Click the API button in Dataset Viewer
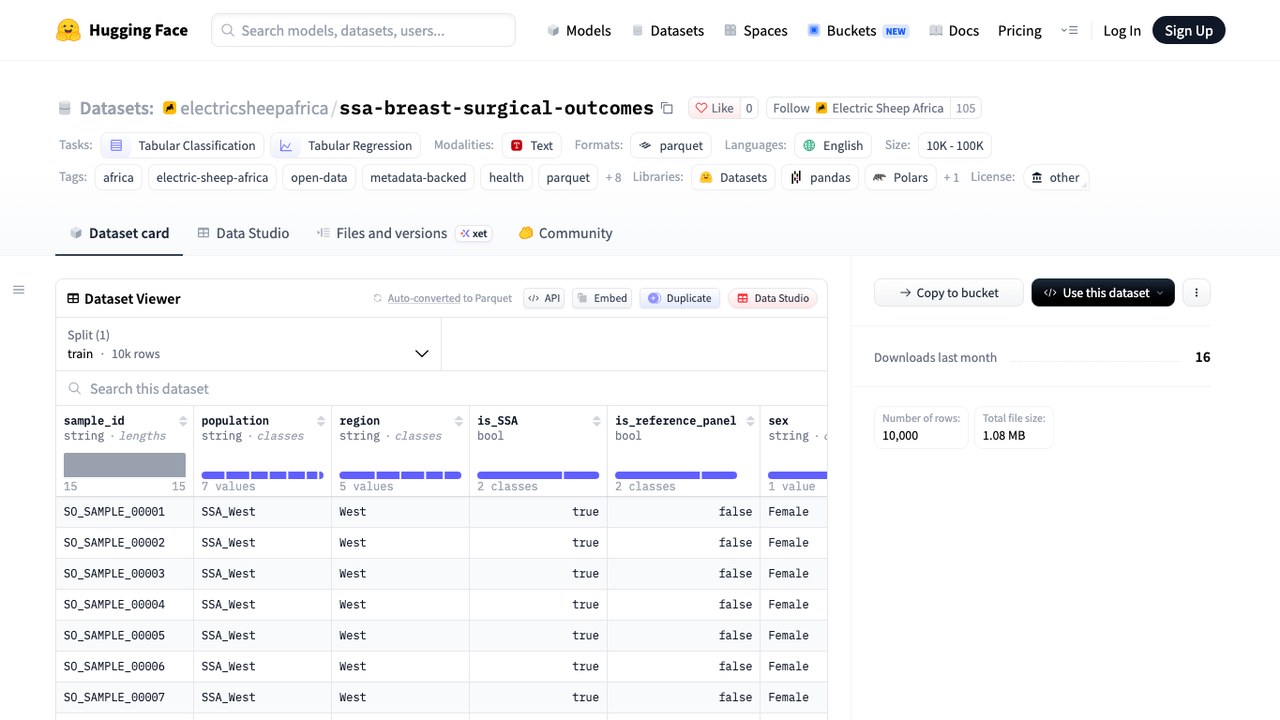This screenshot has width=1280, height=720. point(544,298)
